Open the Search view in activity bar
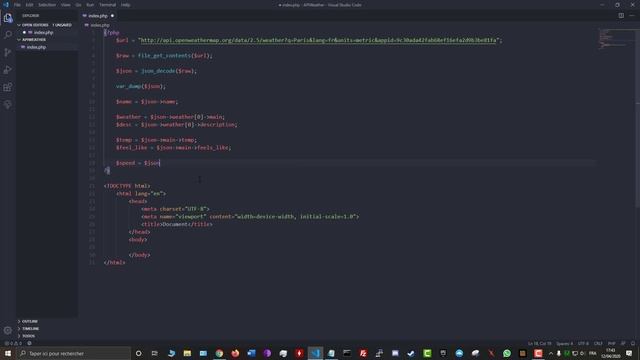Image resolution: width=640 pixels, height=360 pixels. [x=8, y=35]
